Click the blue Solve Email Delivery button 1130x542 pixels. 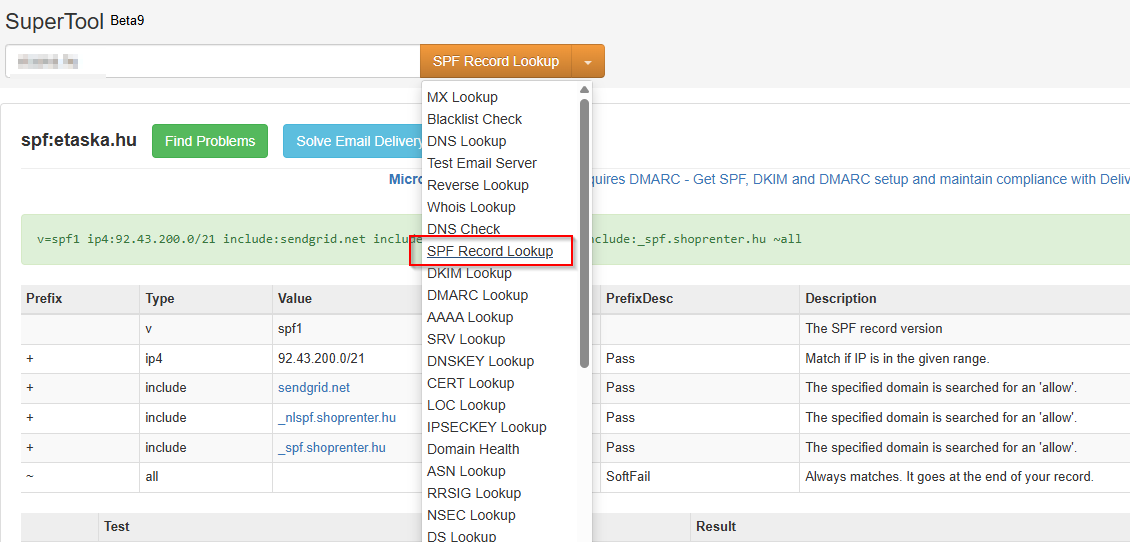point(353,141)
